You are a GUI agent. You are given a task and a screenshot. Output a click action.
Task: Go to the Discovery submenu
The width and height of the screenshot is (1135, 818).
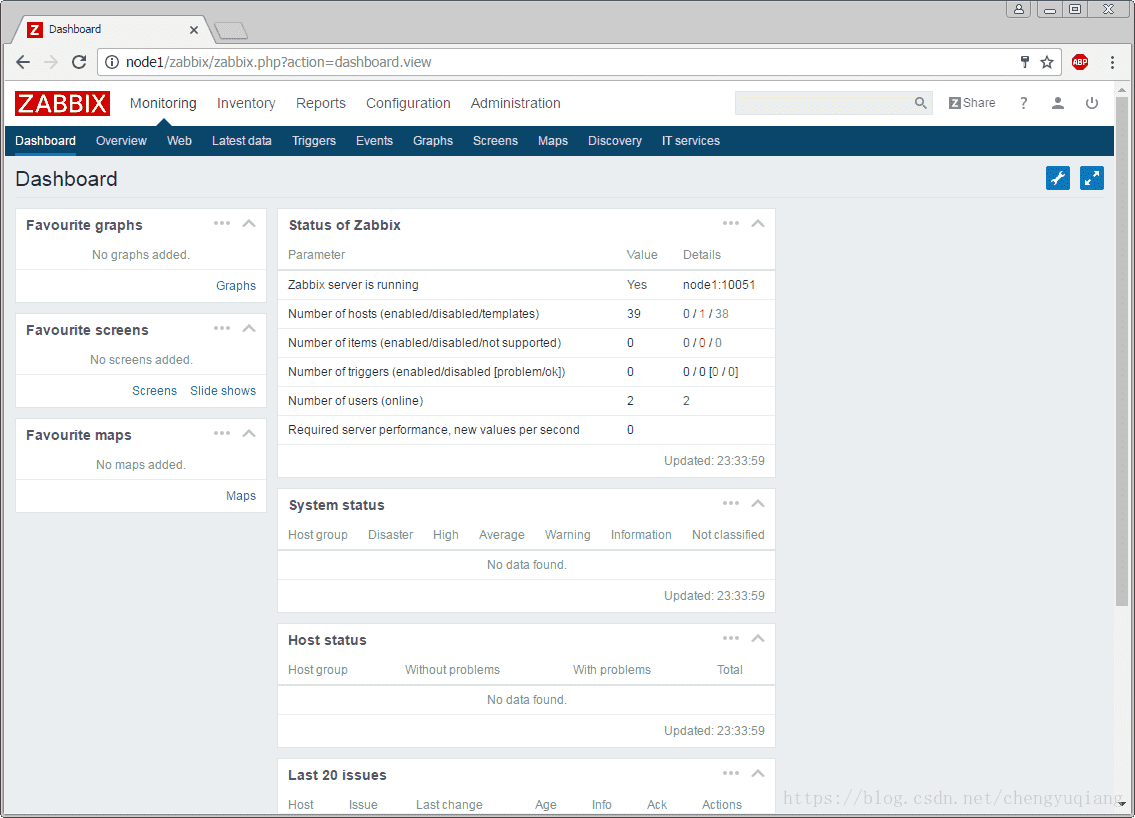[x=615, y=141]
